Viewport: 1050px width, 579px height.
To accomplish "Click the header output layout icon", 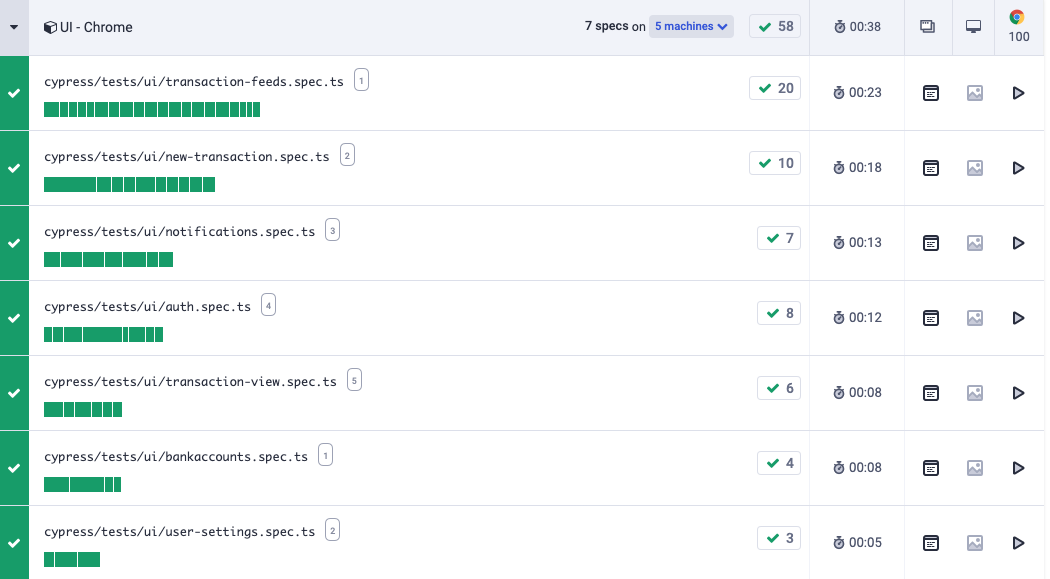I will pos(927,27).
